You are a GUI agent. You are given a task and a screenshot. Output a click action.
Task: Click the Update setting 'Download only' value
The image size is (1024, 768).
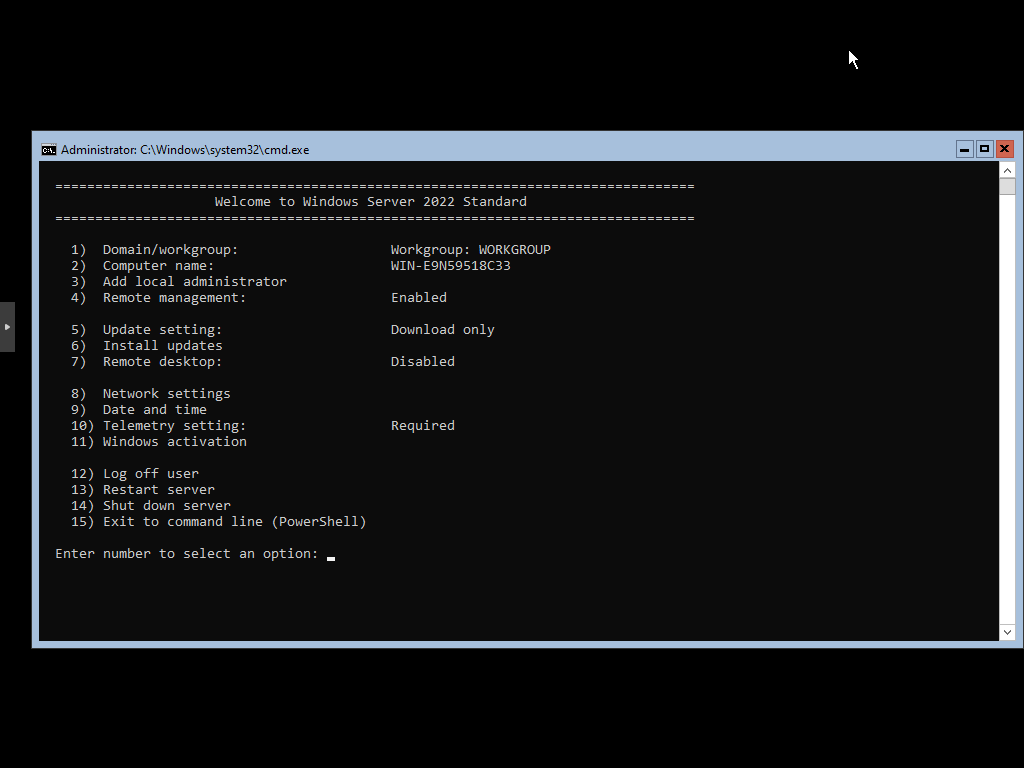[x=442, y=330]
